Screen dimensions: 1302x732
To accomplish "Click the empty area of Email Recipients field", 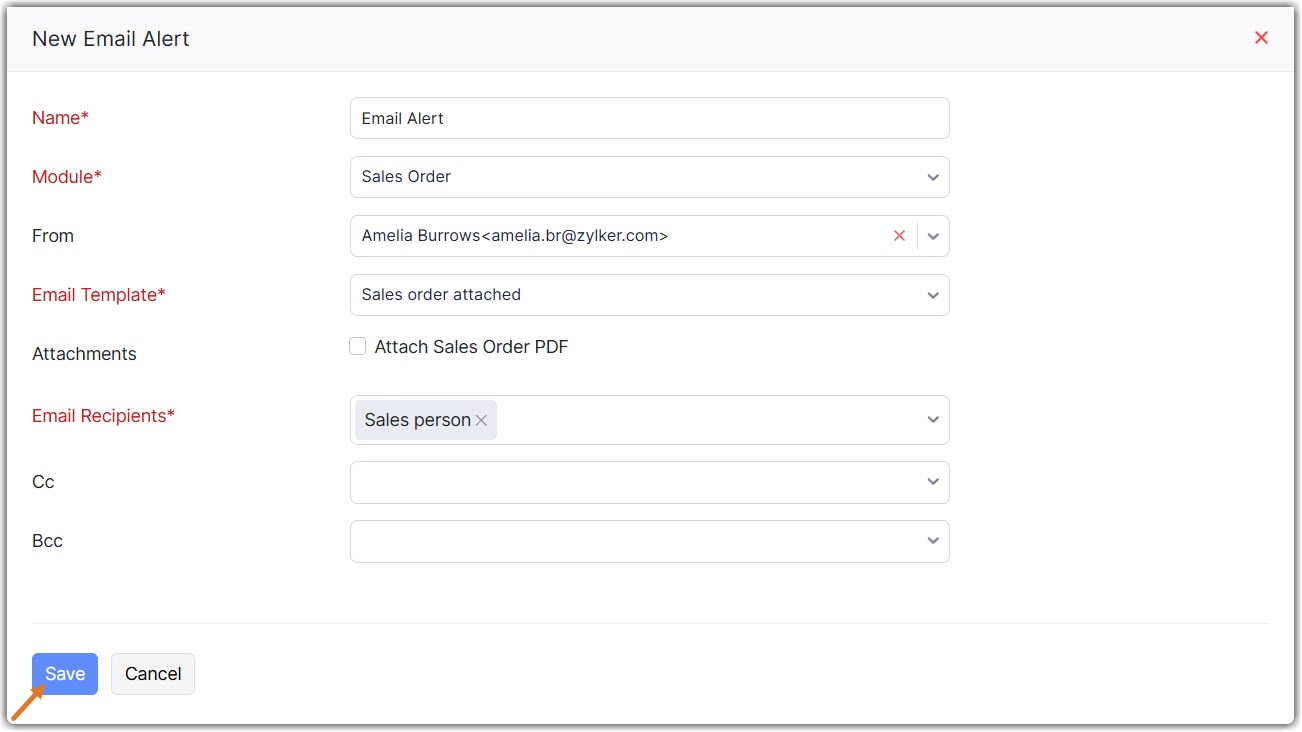I will click(700, 420).
